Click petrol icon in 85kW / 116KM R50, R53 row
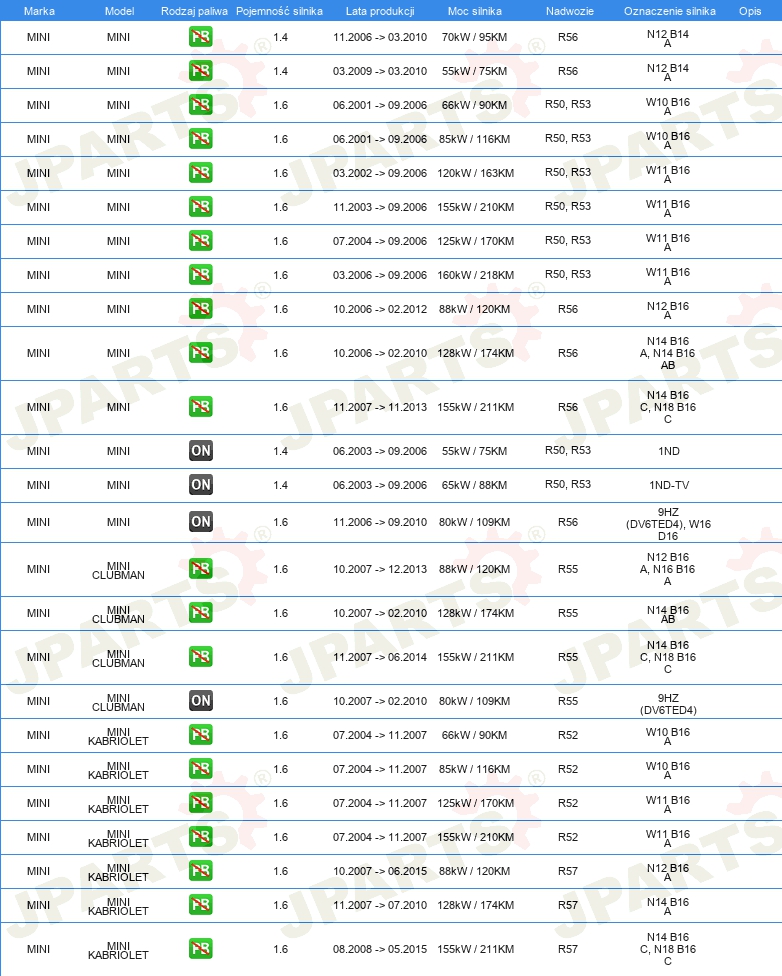 point(200,139)
